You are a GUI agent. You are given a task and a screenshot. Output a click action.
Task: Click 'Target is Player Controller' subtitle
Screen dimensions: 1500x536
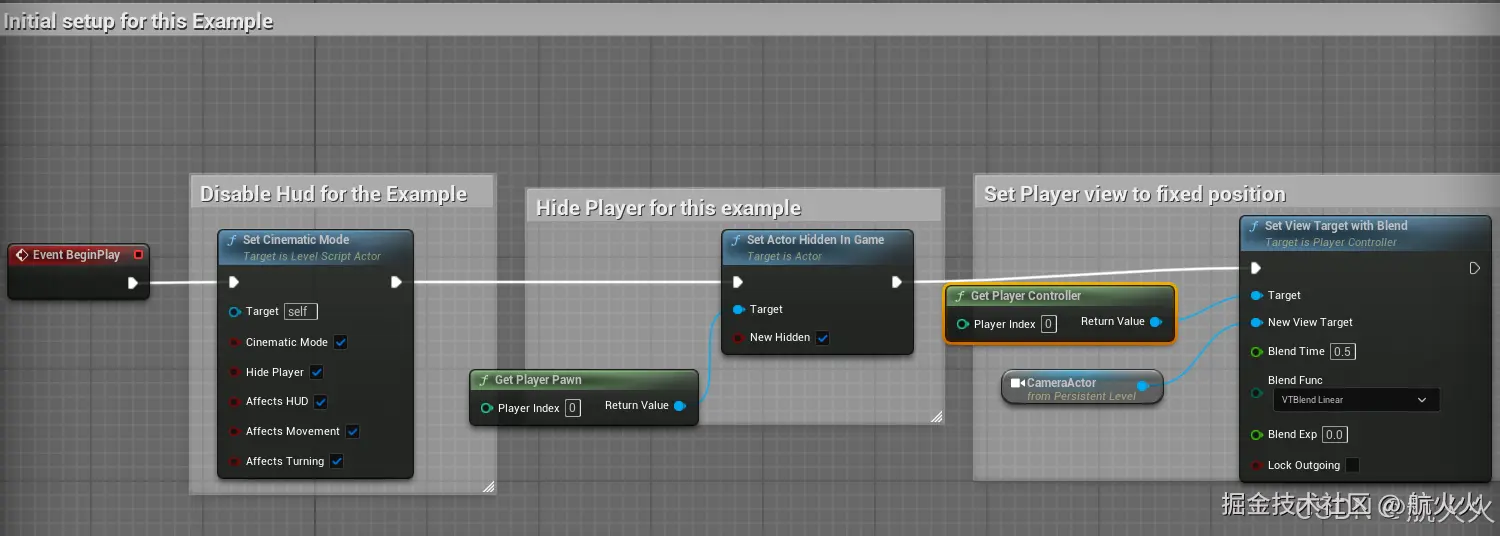click(1331, 243)
